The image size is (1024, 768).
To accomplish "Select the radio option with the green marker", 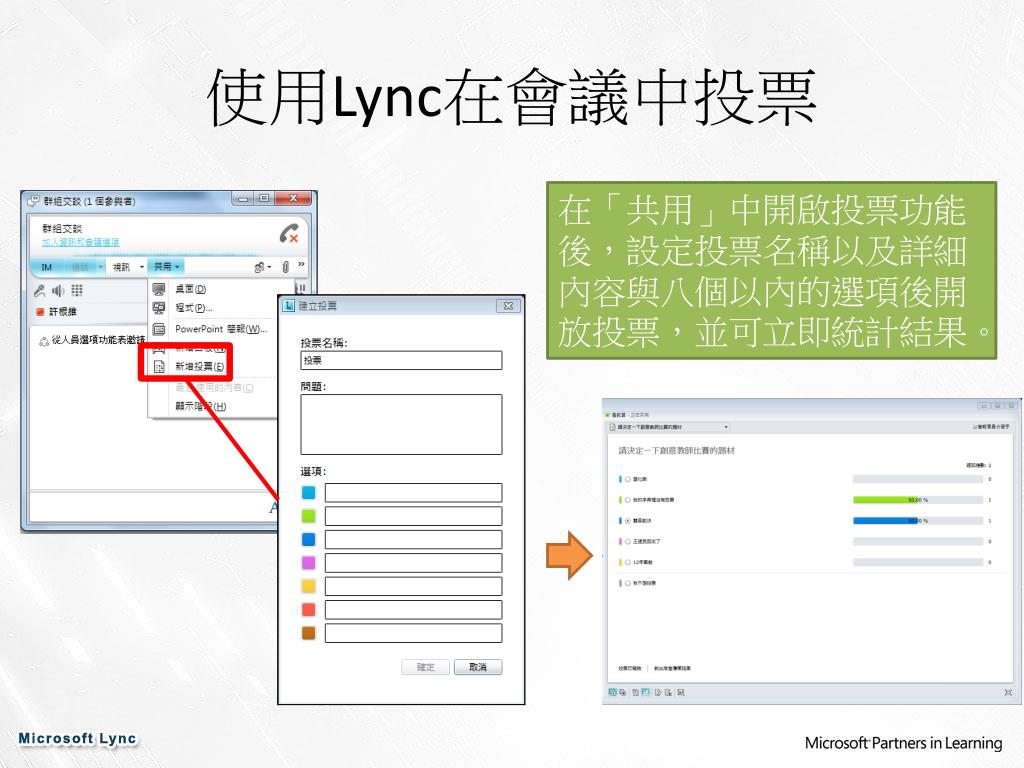I will click(x=628, y=500).
